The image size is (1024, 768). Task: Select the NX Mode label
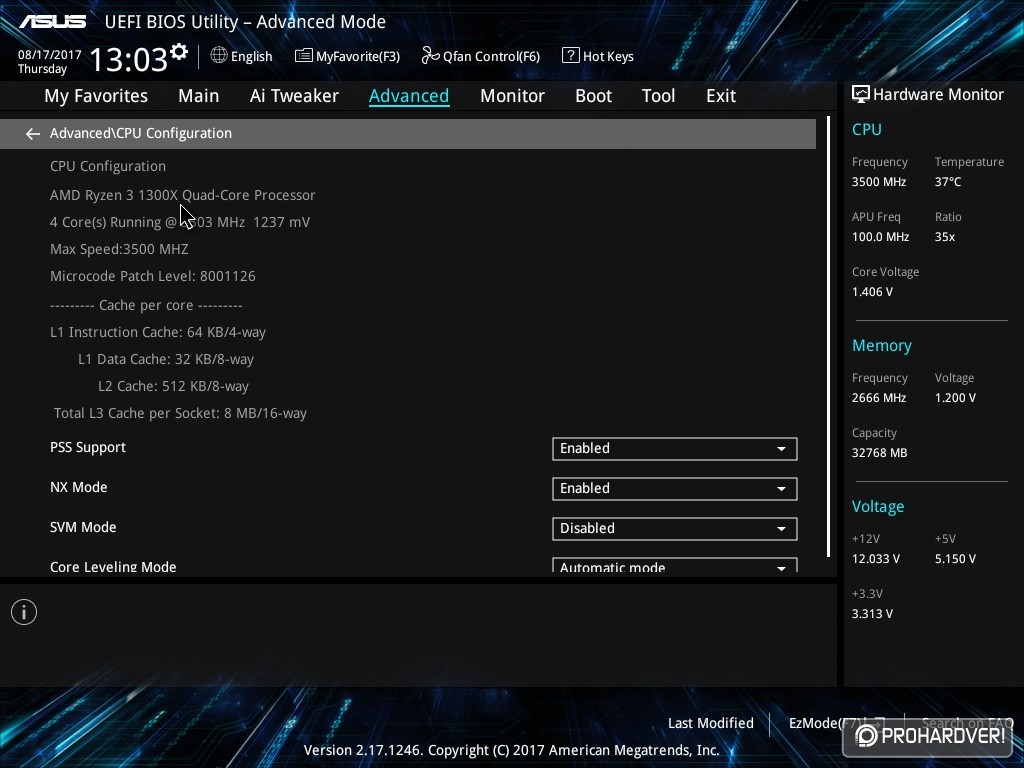78,487
